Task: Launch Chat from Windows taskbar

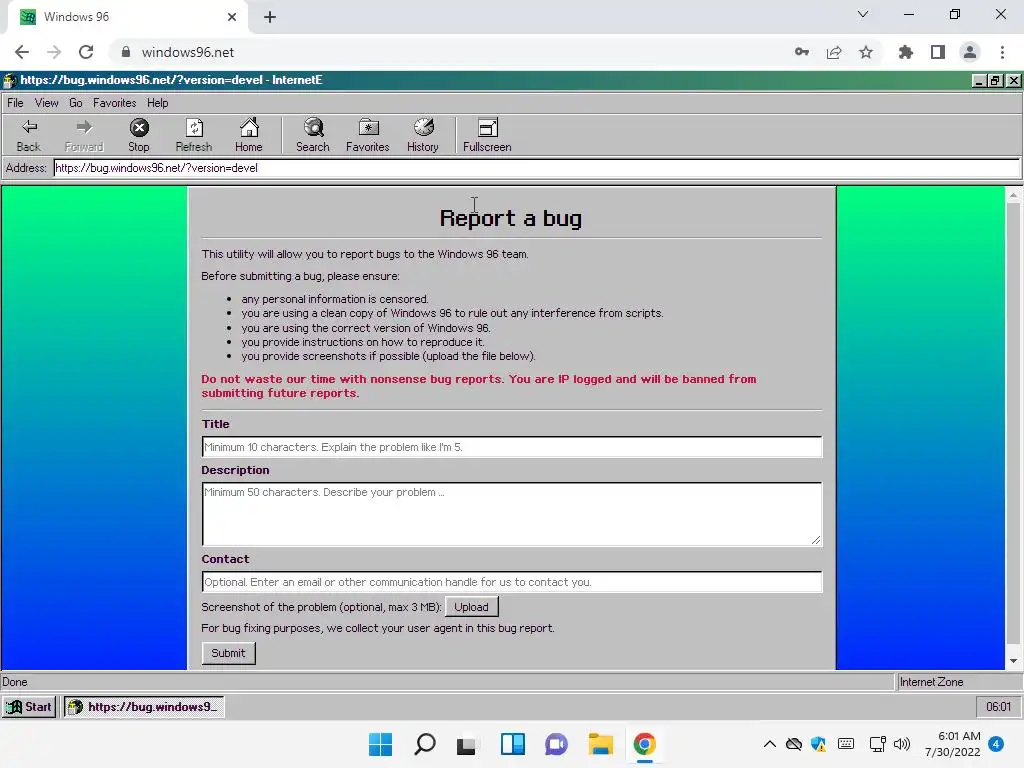Action: (556, 744)
